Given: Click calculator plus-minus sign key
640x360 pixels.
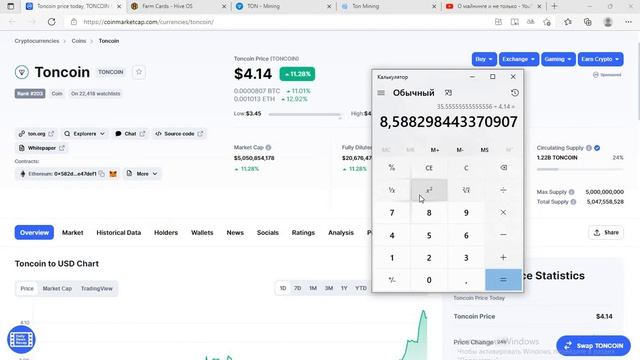Looking at the screenshot, I should (x=392, y=280).
